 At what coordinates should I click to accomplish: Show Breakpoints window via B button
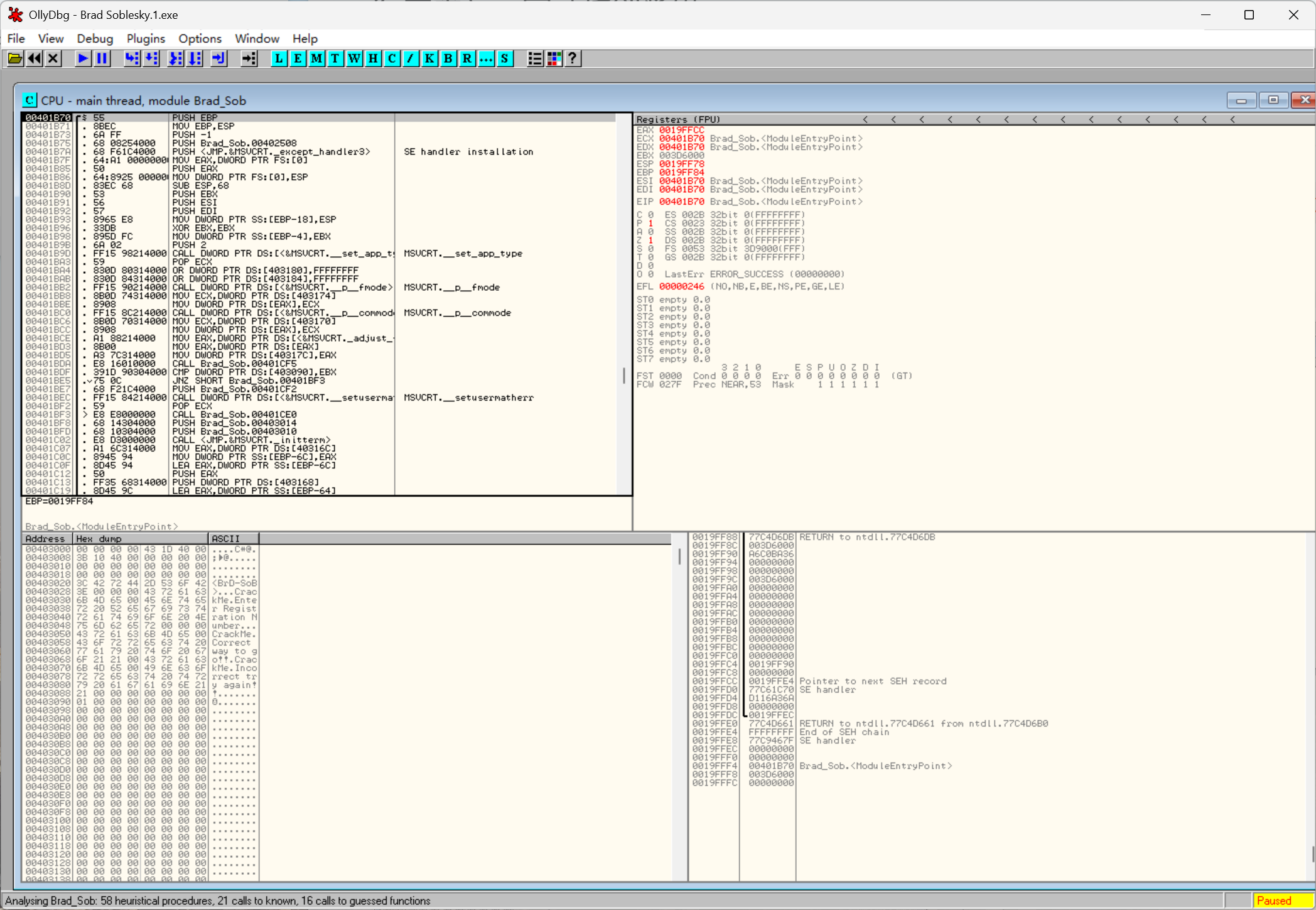[448, 58]
